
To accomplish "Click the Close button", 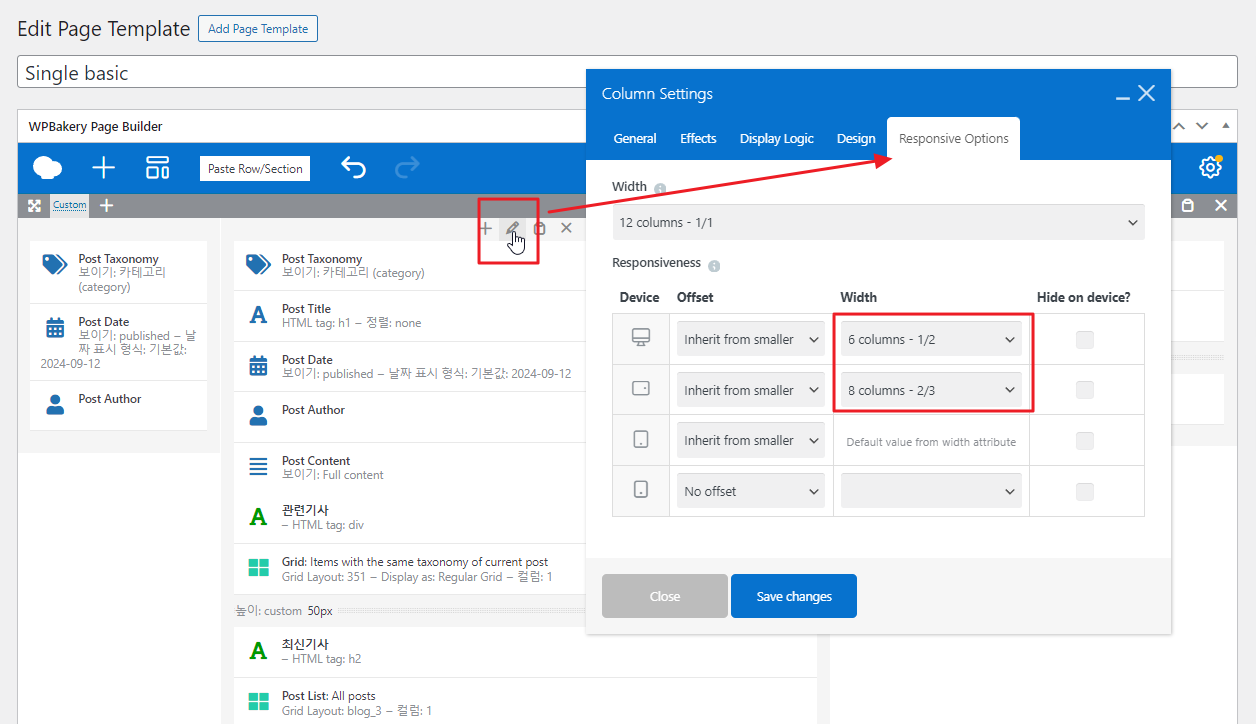I will point(665,596).
